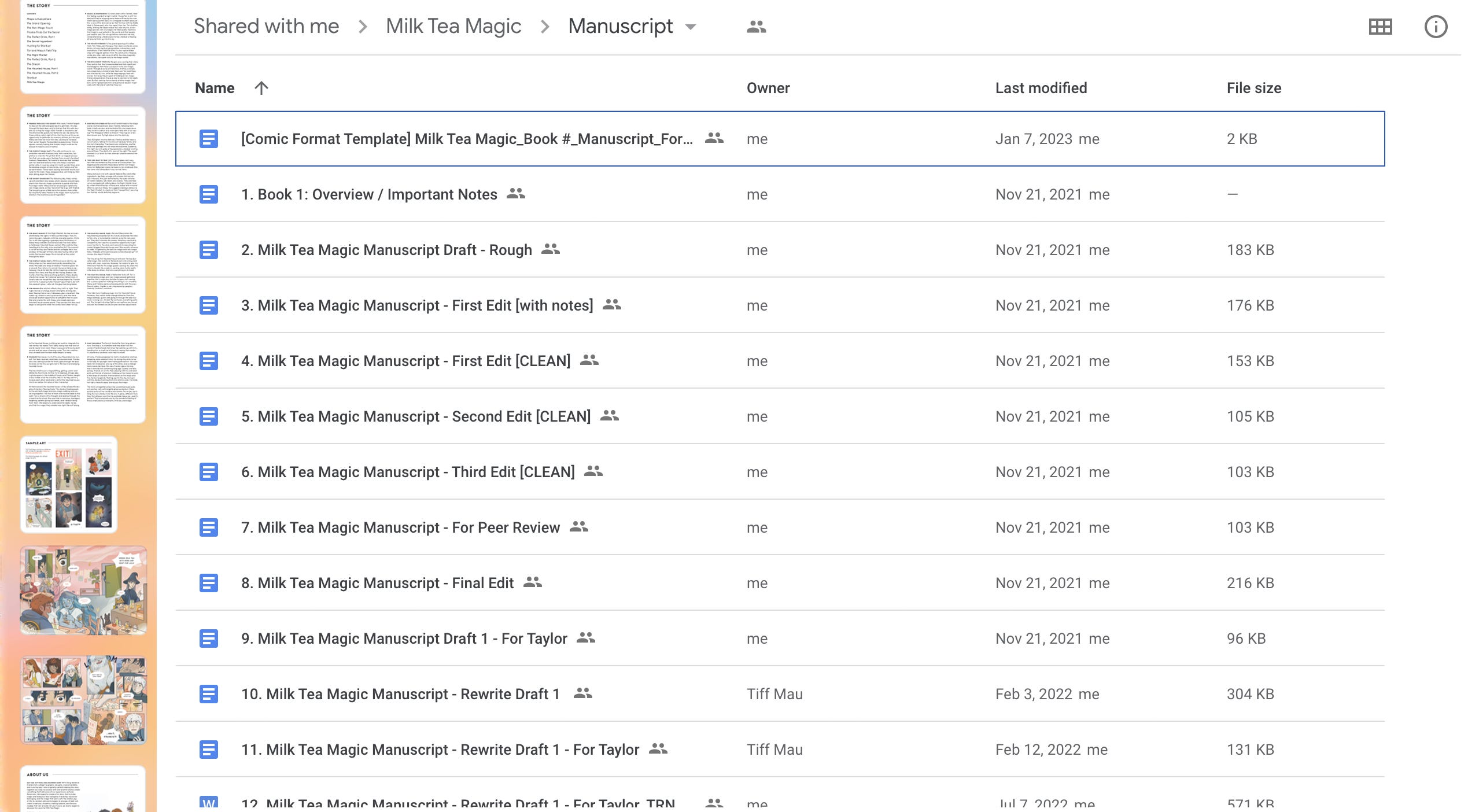Open the Manuscript breadcrumb menu
This screenshot has width=1468, height=812.
coord(620,27)
